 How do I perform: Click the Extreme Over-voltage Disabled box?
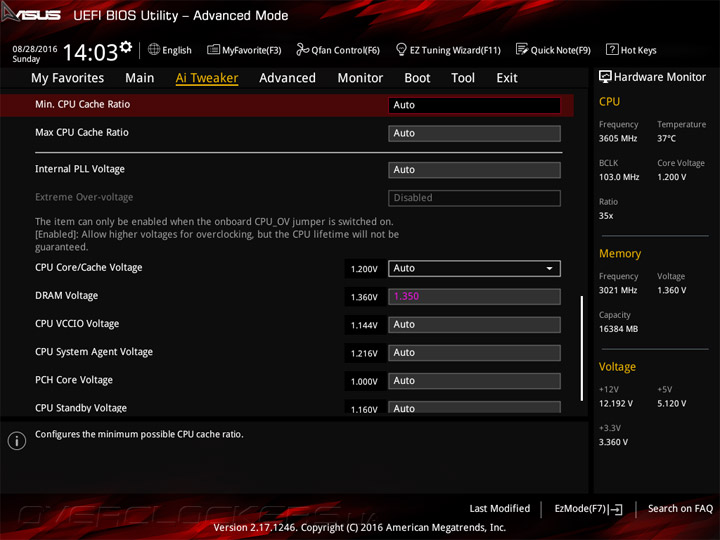point(474,198)
